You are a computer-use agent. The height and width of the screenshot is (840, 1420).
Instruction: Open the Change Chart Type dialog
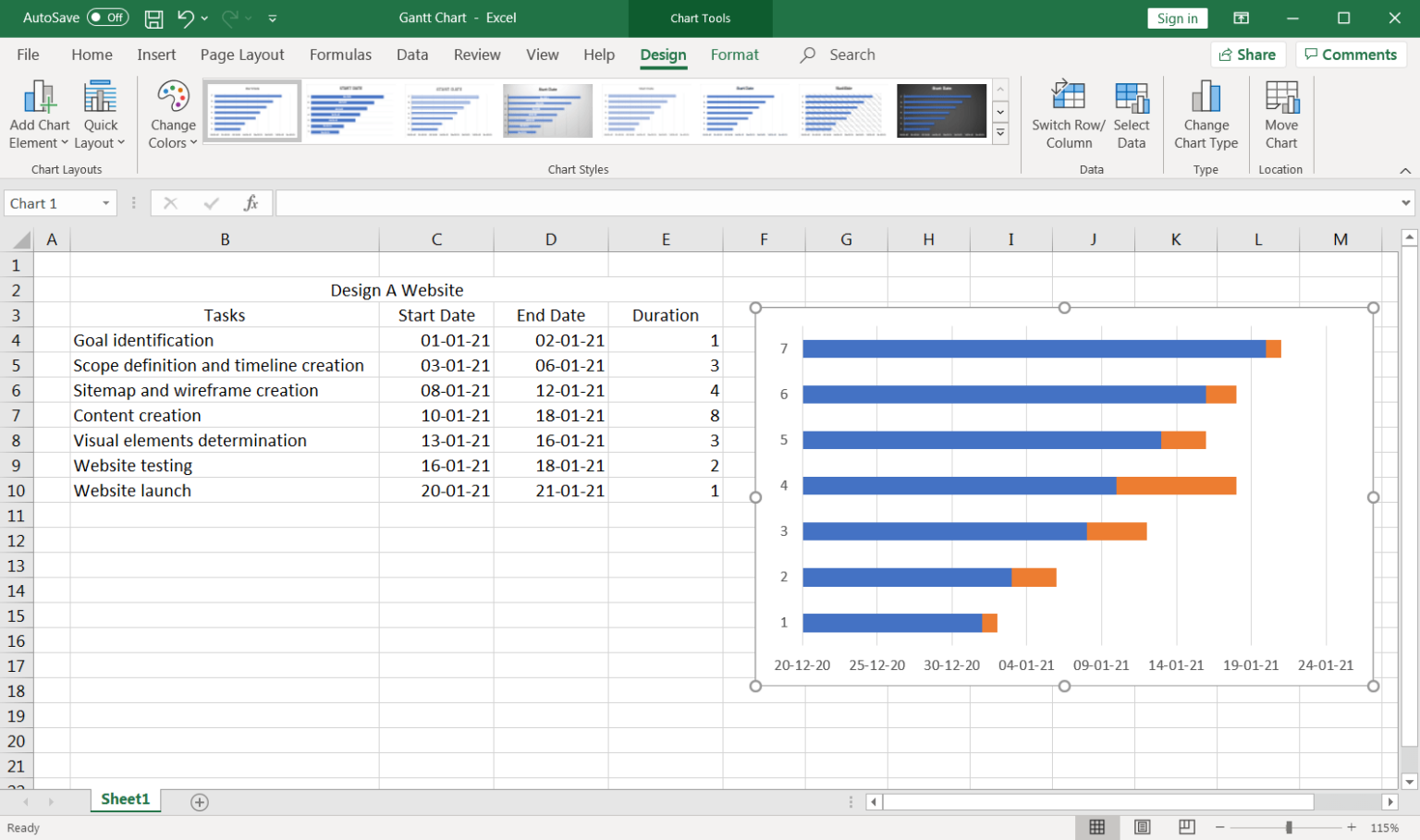(x=1206, y=113)
